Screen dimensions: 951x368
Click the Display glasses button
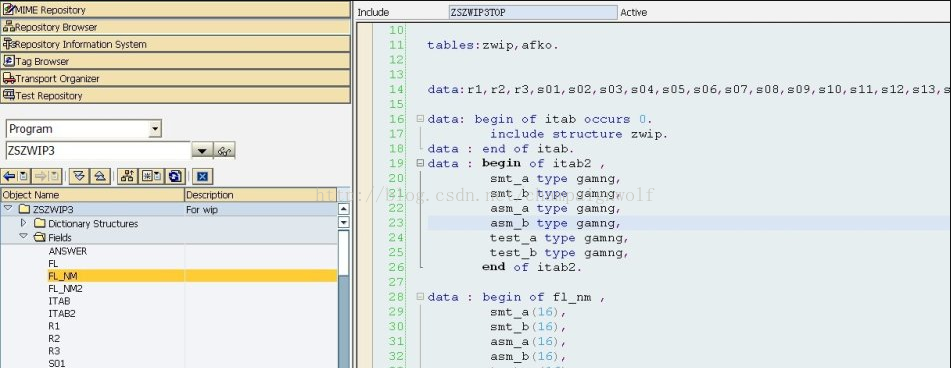coord(224,151)
